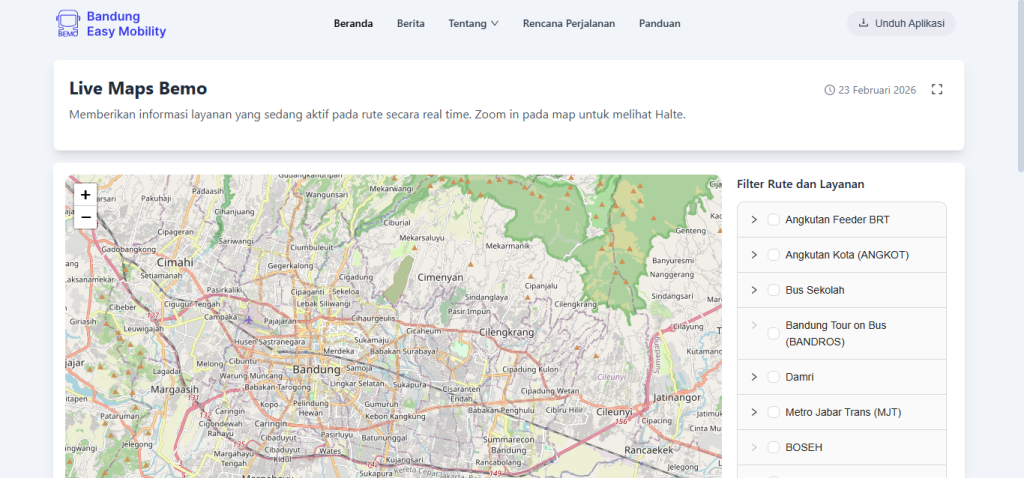Click the Bandung Easy Mobility bus logo

(68, 24)
